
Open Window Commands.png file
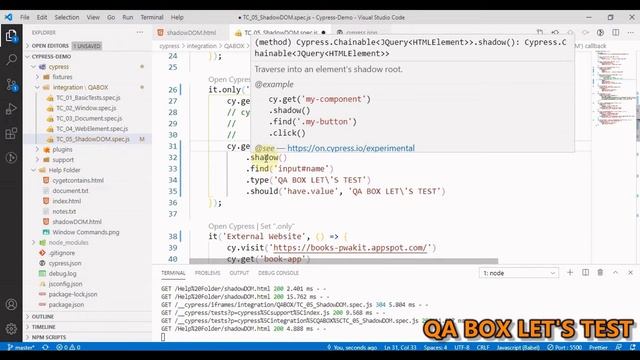(x=86, y=232)
